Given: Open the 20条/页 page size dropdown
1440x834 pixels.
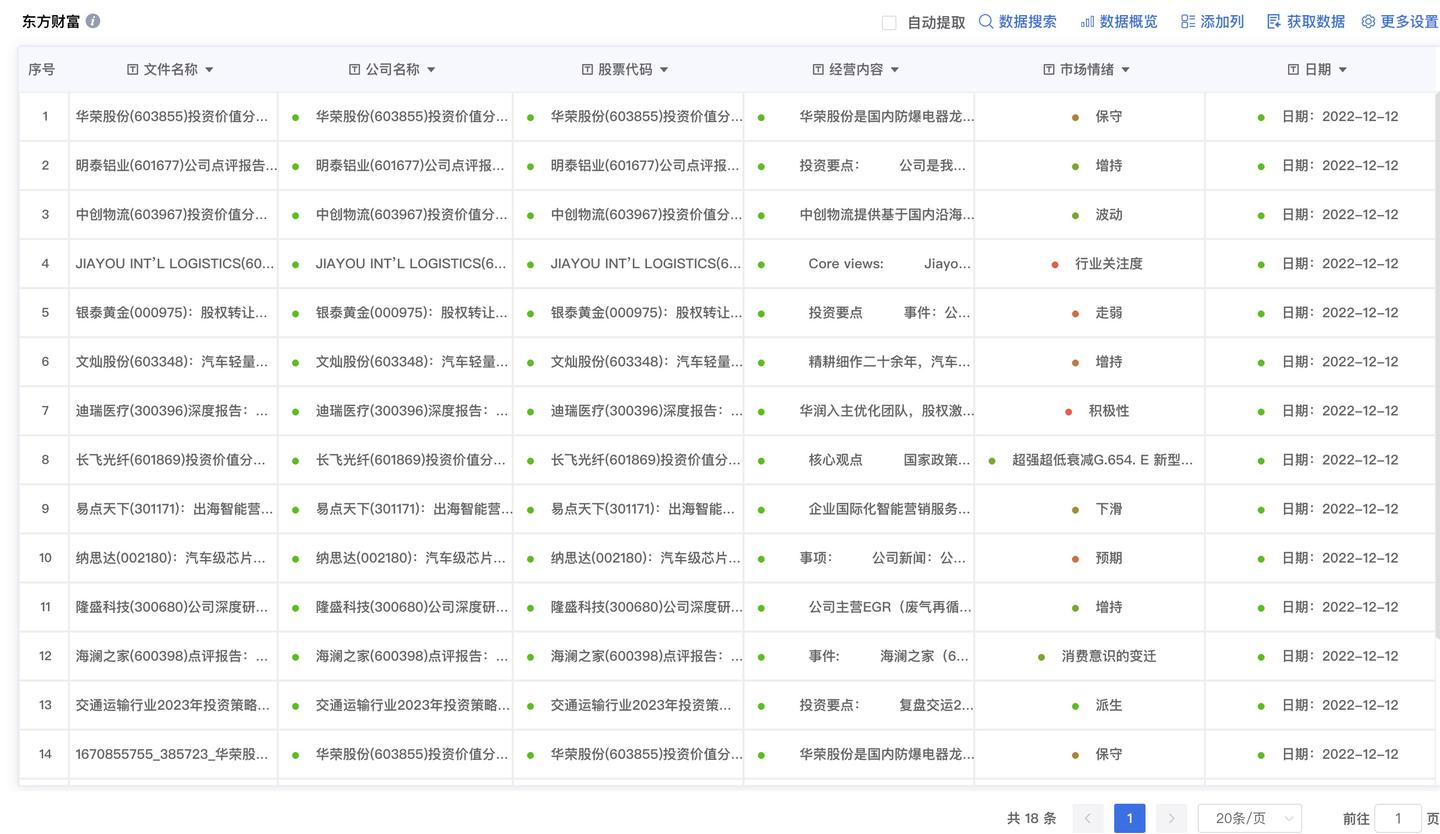Looking at the screenshot, I should click(1250, 818).
